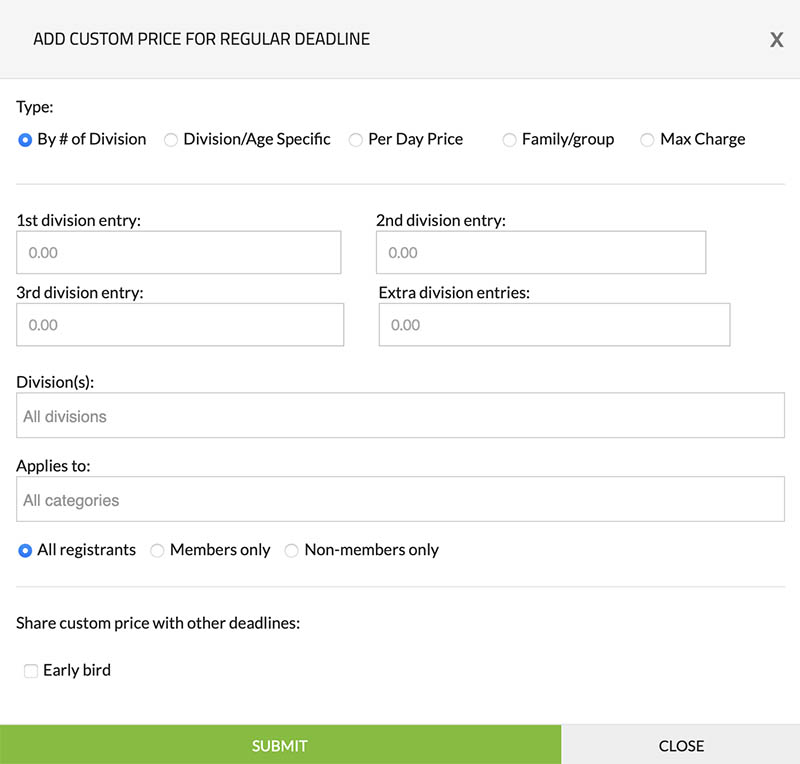
Task: Open the All divisions selector
Action: (400, 416)
